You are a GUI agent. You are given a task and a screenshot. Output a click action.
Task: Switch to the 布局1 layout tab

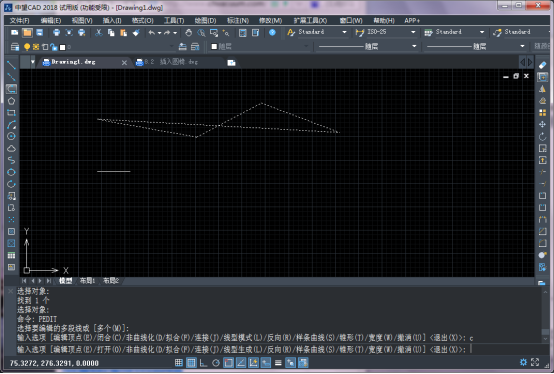pos(87,281)
